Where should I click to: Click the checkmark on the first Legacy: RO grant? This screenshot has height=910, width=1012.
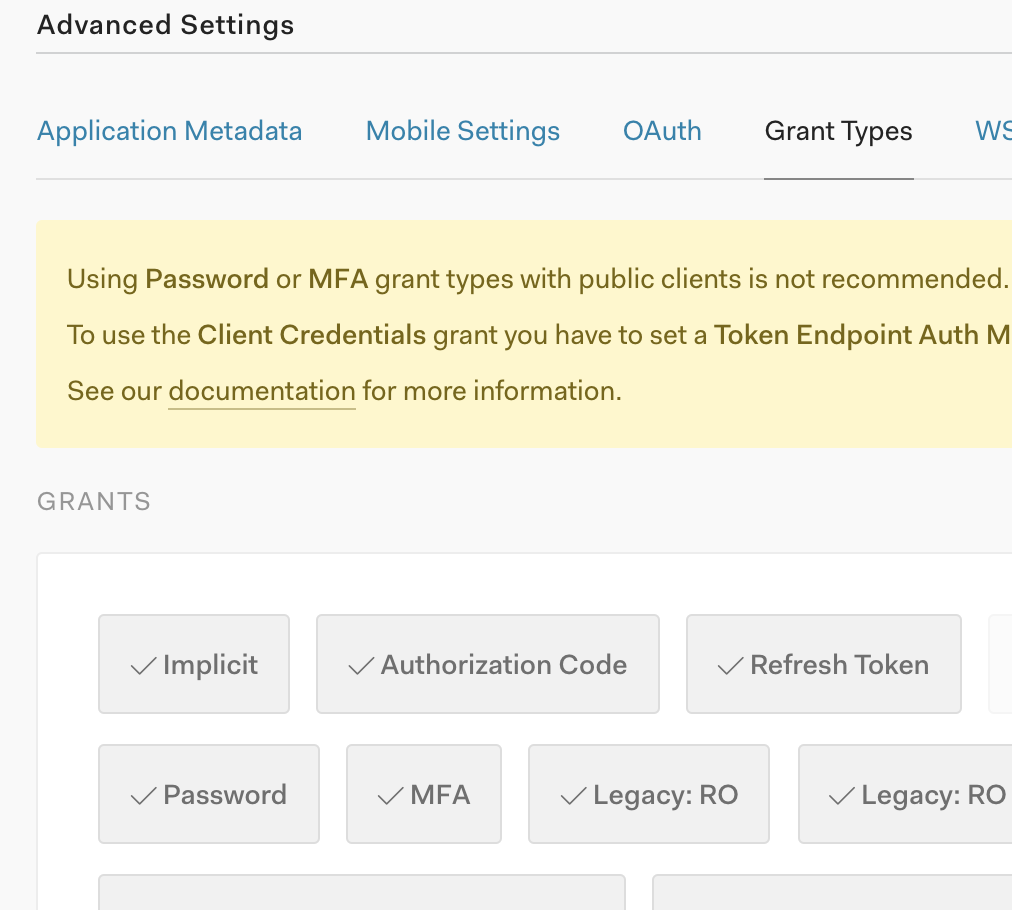pos(574,796)
